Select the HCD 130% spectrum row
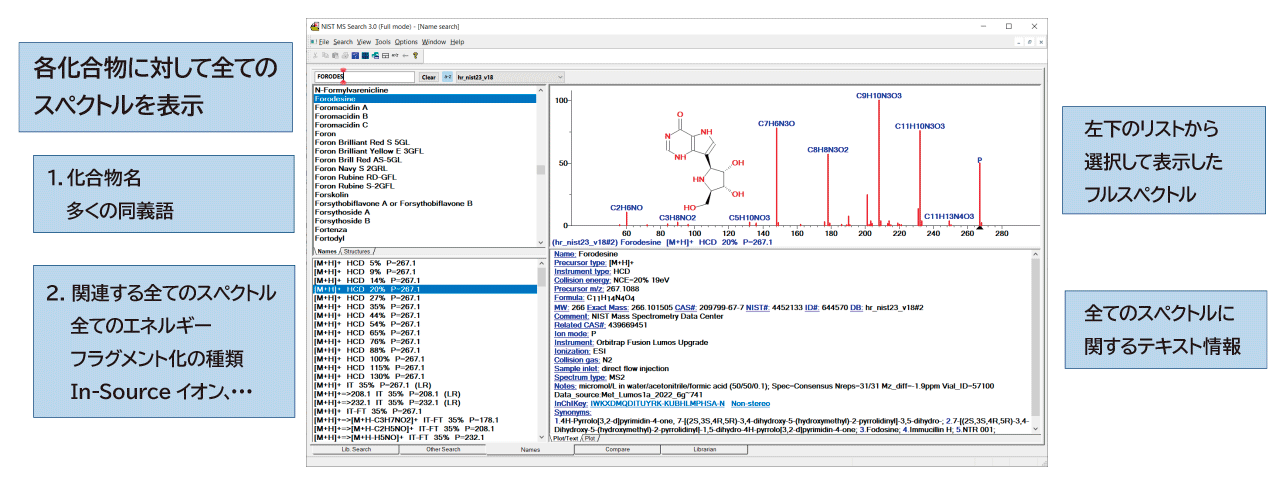 pyautogui.click(x=424, y=376)
